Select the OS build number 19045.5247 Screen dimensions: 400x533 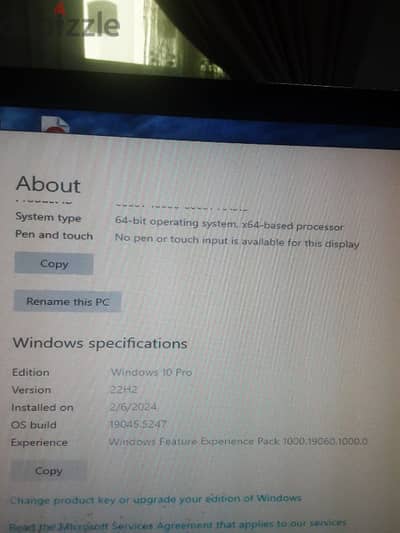(138, 424)
